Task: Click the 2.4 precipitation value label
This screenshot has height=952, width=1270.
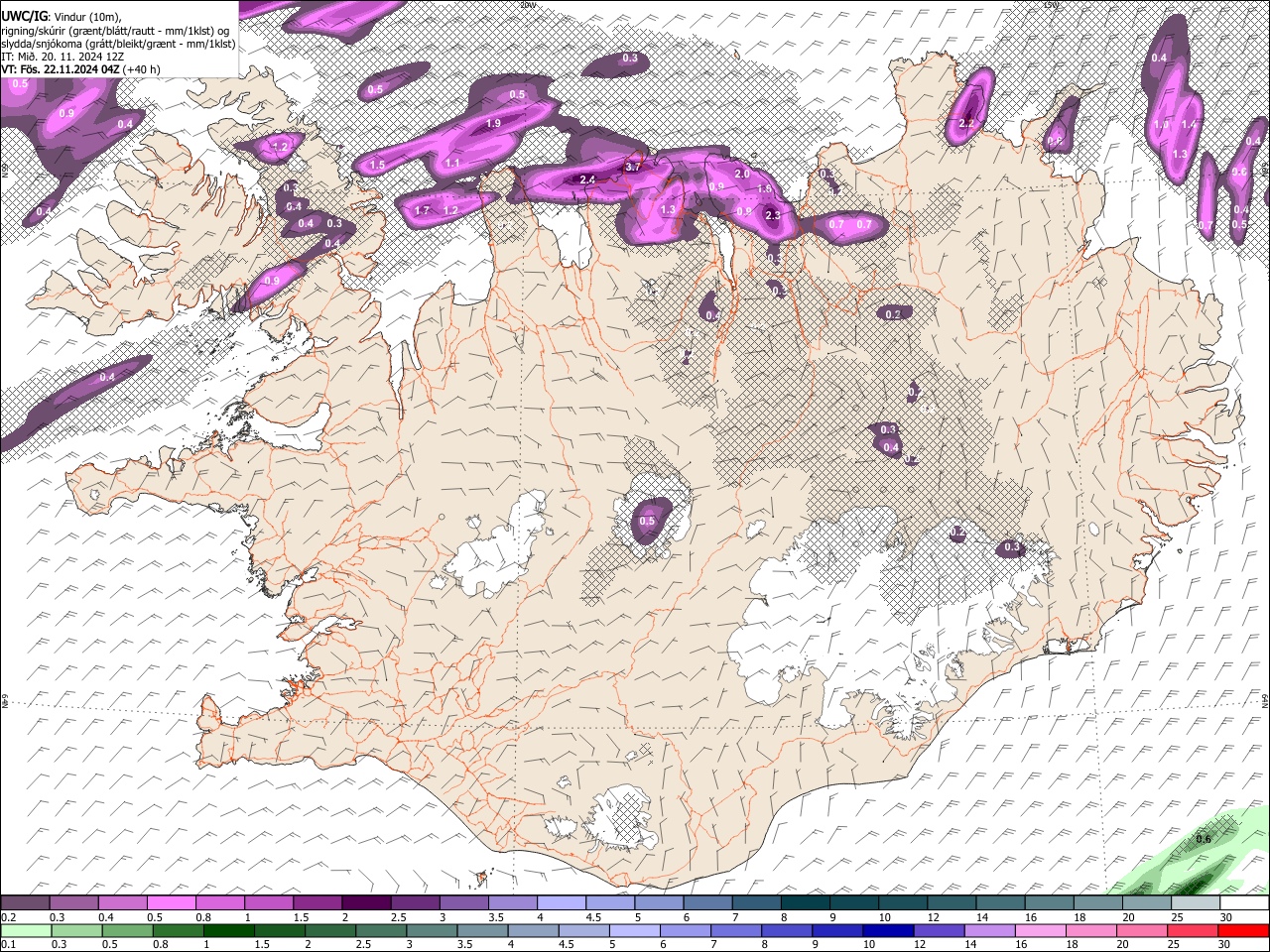Action: pyautogui.click(x=587, y=179)
